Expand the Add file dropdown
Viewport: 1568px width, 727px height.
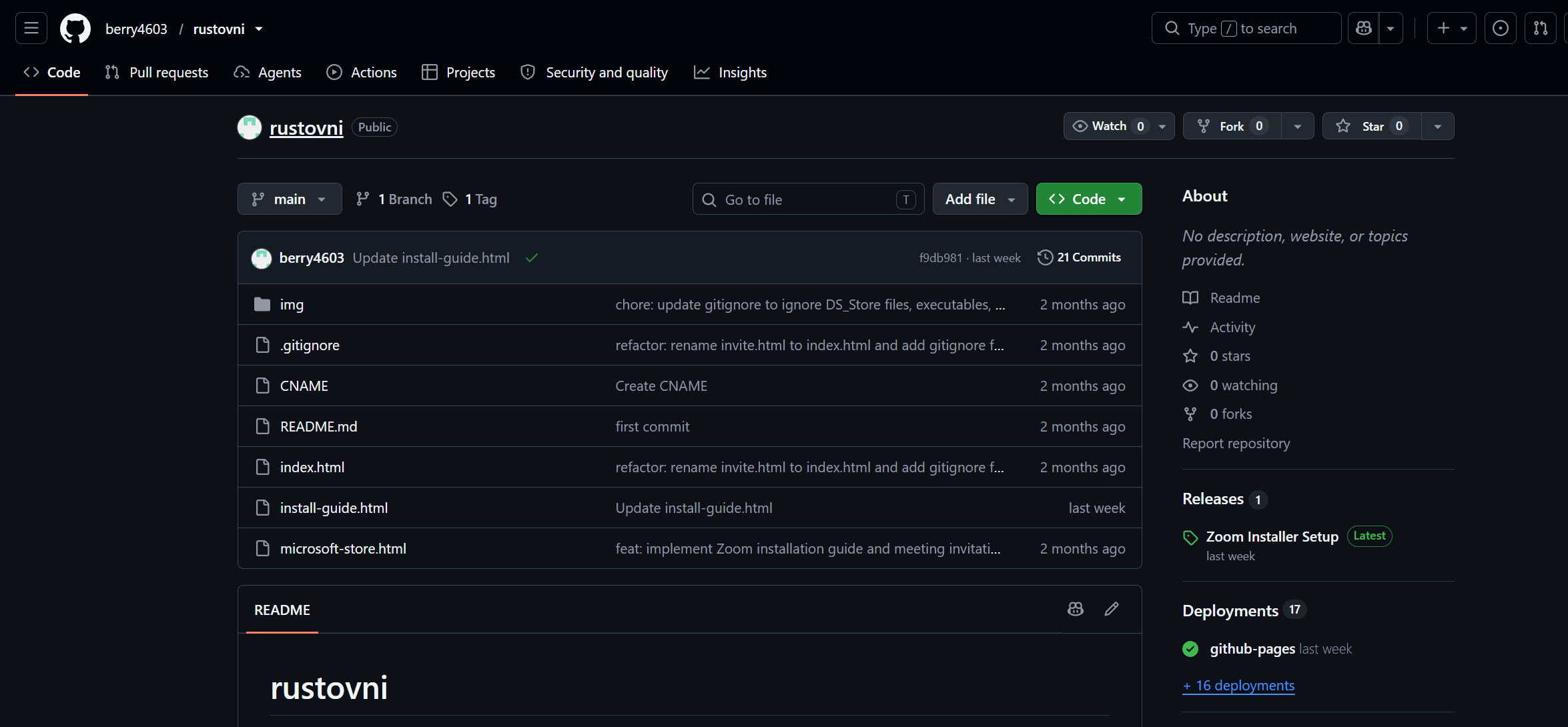[980, 199]
